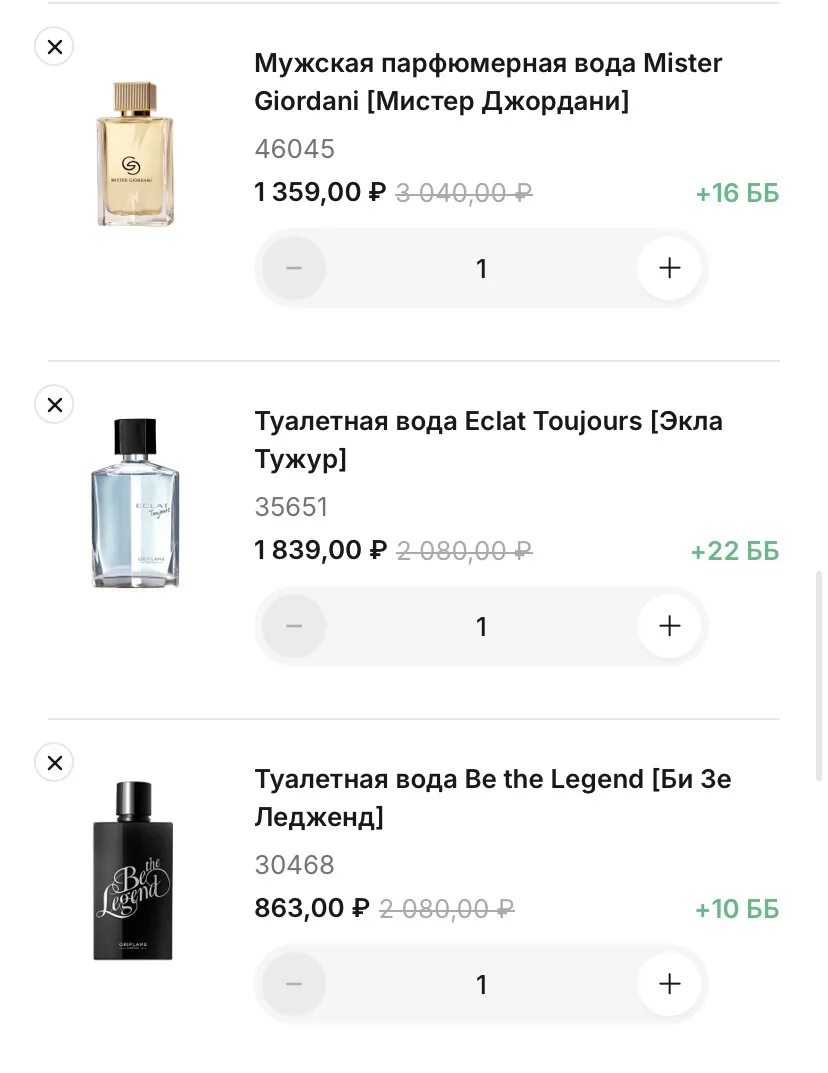The width and height of the screenshot is (828, 1073).
Task: Click the Eclat Toujours quantity field
Action: coord(481,626)
